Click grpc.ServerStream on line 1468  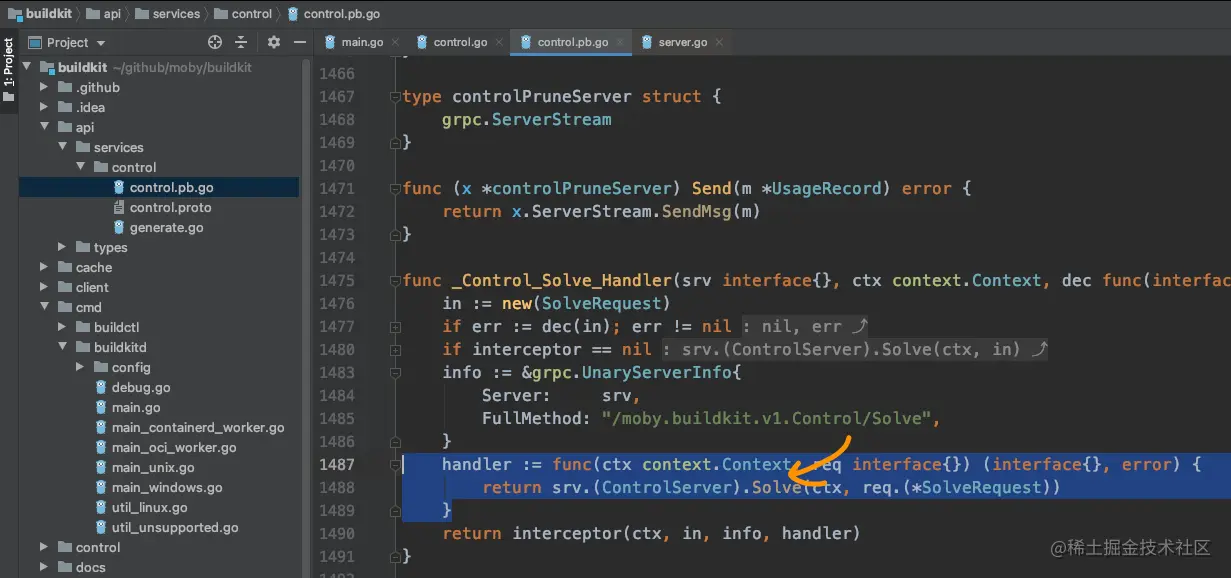(526, 120)
